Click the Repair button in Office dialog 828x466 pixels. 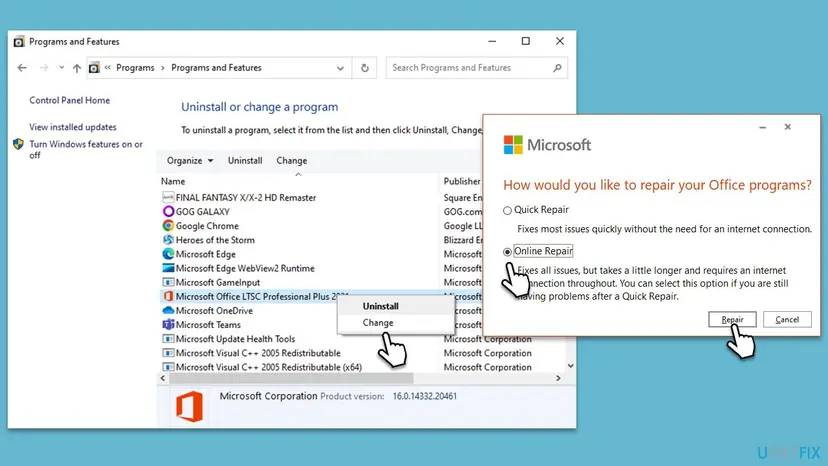click(732, 320)
